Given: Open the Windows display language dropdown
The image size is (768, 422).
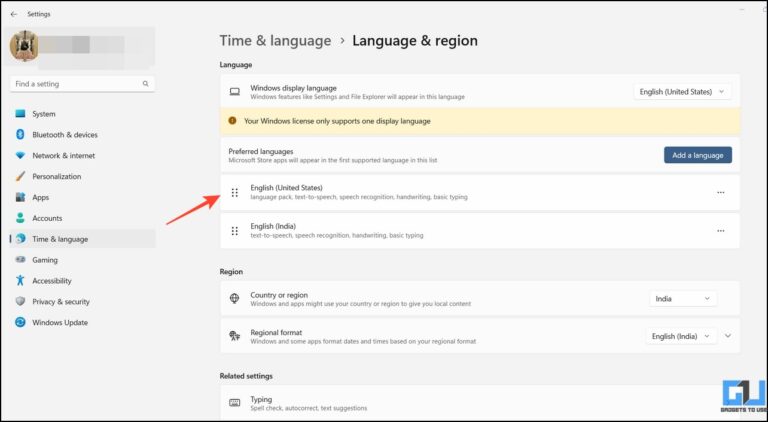Looking at the screenshot, I should tap(683, 92).
